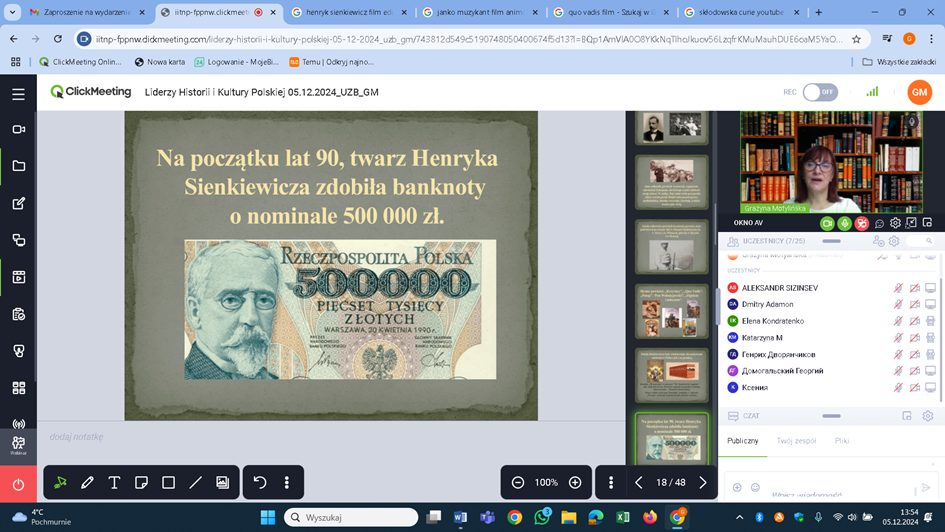Toggle microphone for ALEKSANDR SIZINSEV
Image resolution: width=945 pixels, height=532 pixels.
[x=898, y=288]
